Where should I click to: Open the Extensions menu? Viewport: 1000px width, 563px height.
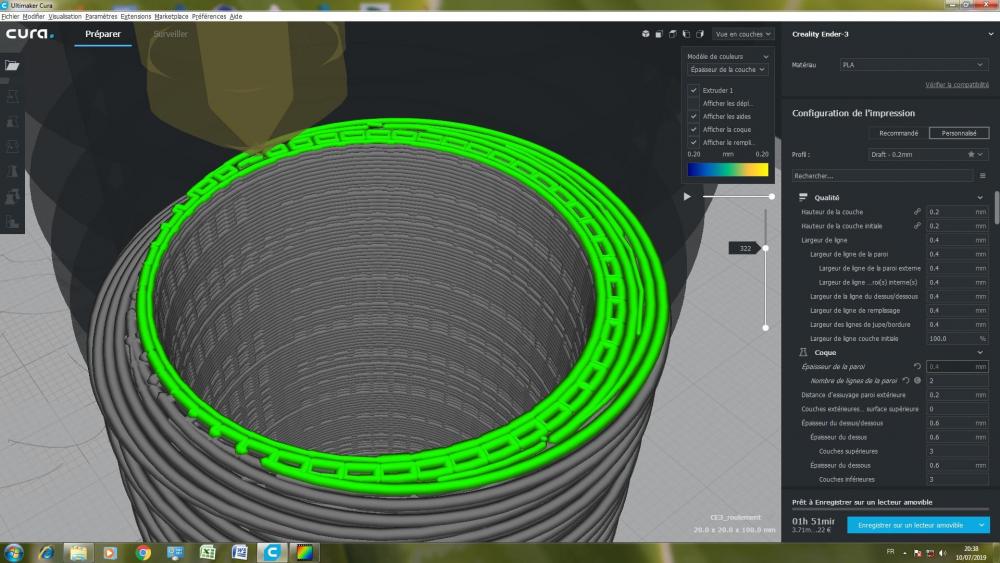[135, 17]
